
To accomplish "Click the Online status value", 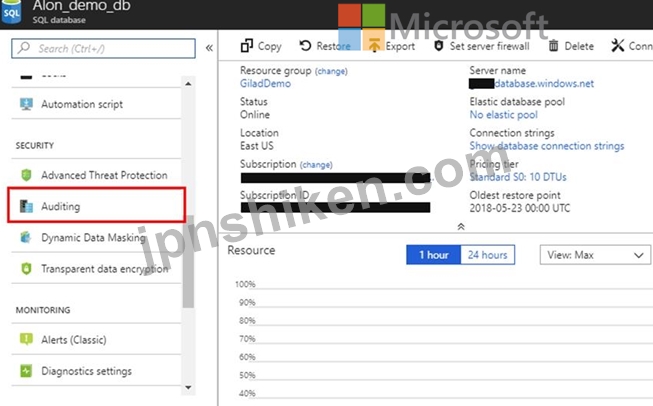I will 255,115.
